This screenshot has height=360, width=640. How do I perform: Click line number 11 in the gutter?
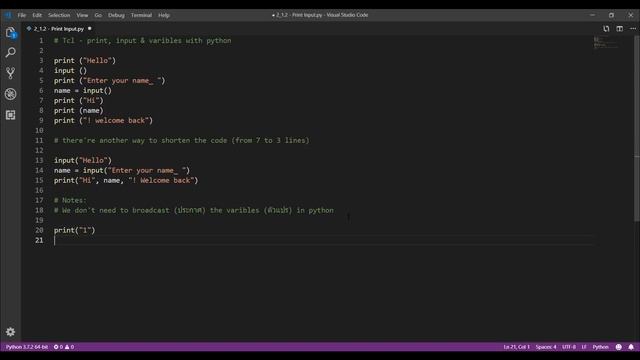pos(39,140)
